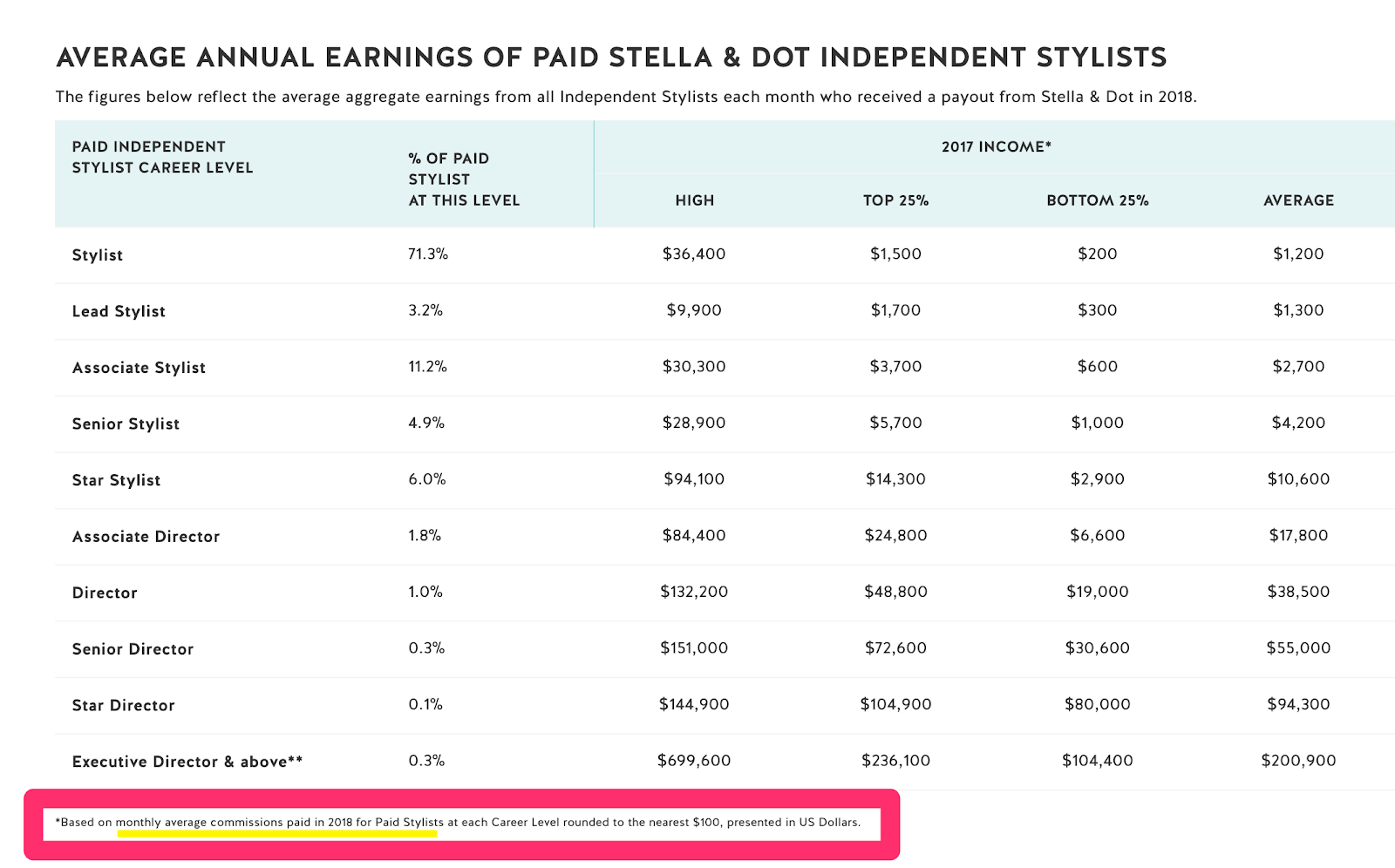Click the $151,000 high income cell

click(694, 648)
